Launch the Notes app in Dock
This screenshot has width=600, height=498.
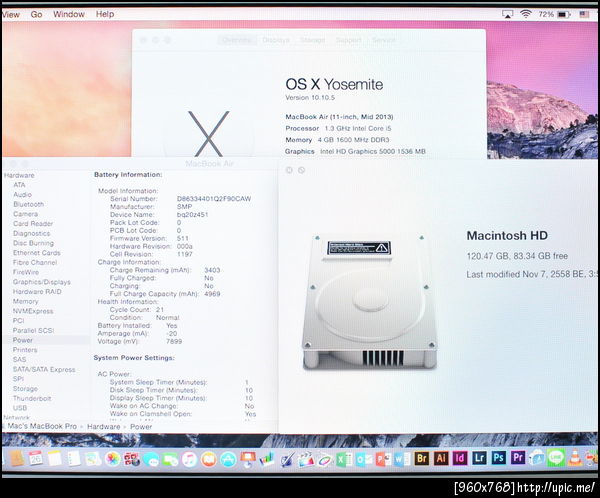54,458
